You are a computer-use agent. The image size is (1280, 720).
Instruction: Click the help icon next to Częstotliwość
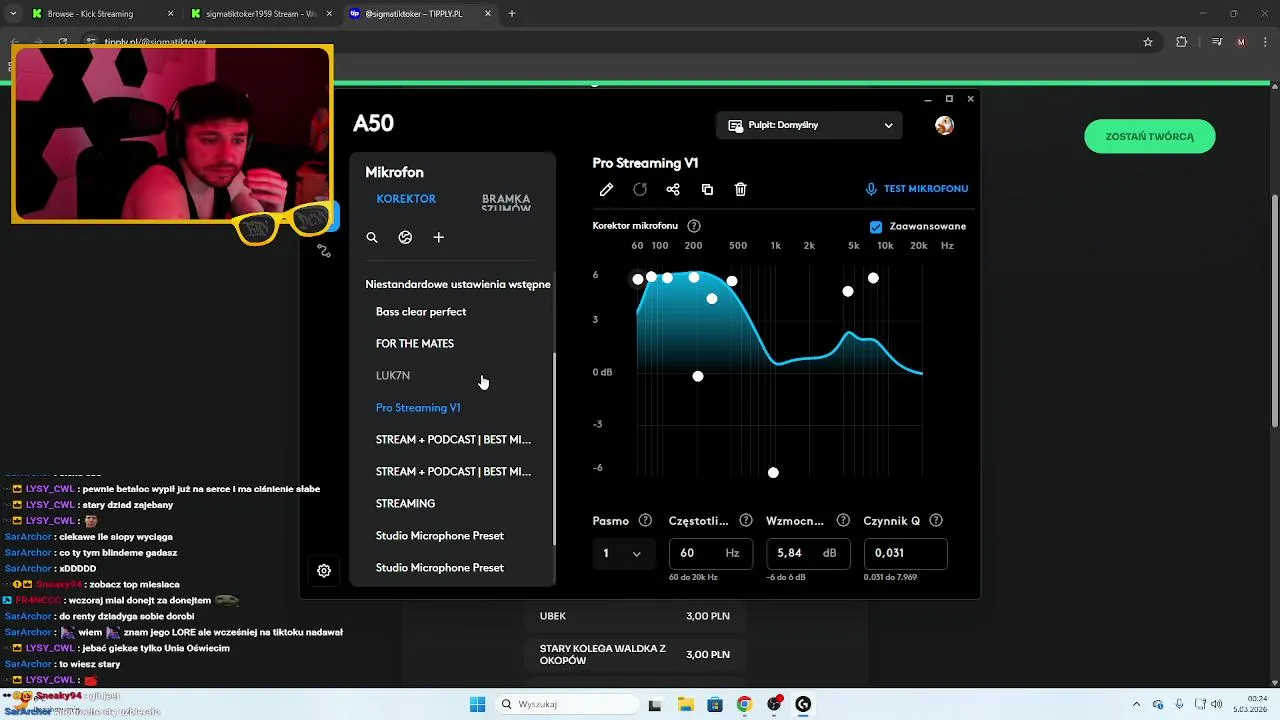coord(746,520)
